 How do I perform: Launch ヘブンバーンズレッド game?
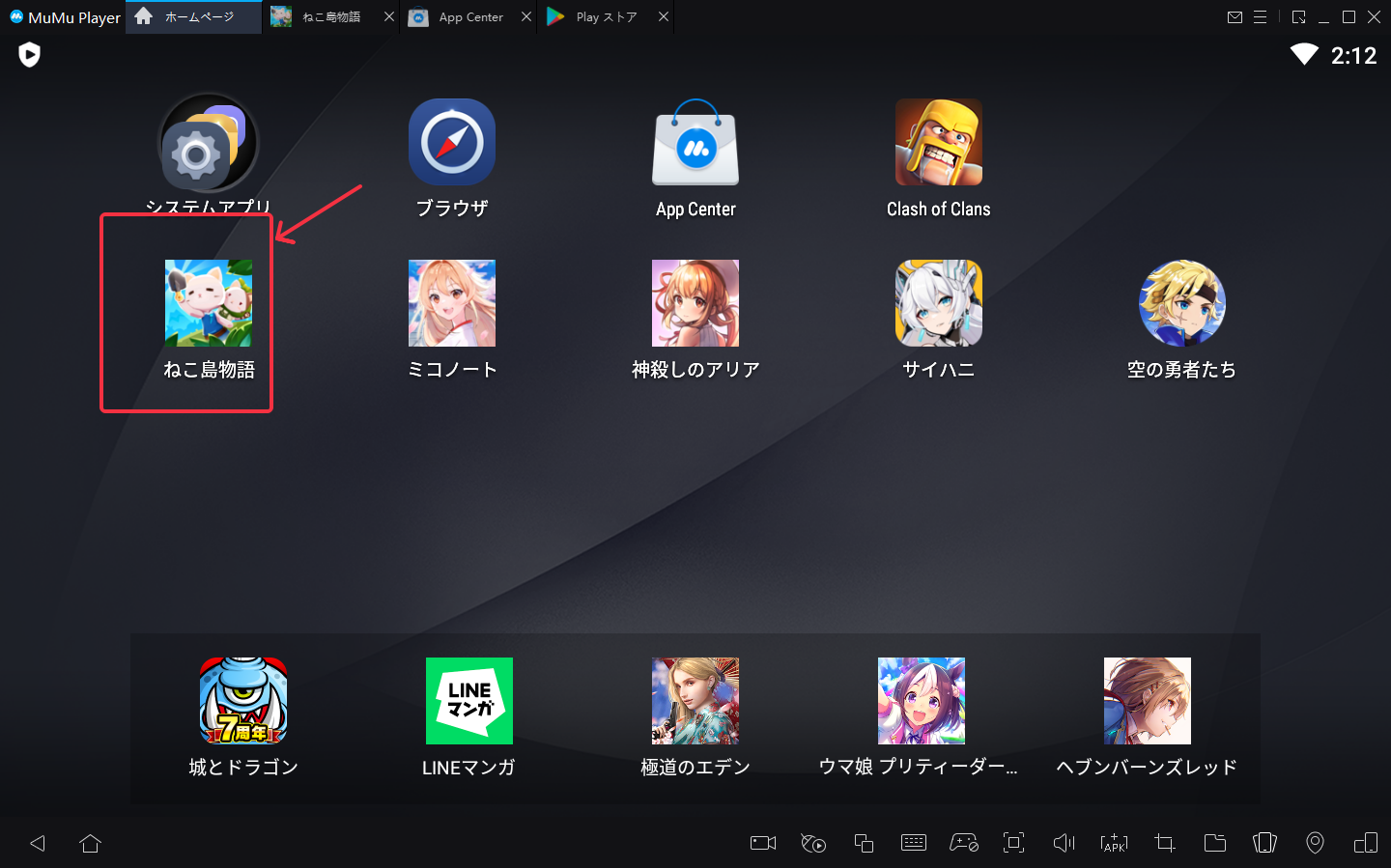click(1148, 701)
